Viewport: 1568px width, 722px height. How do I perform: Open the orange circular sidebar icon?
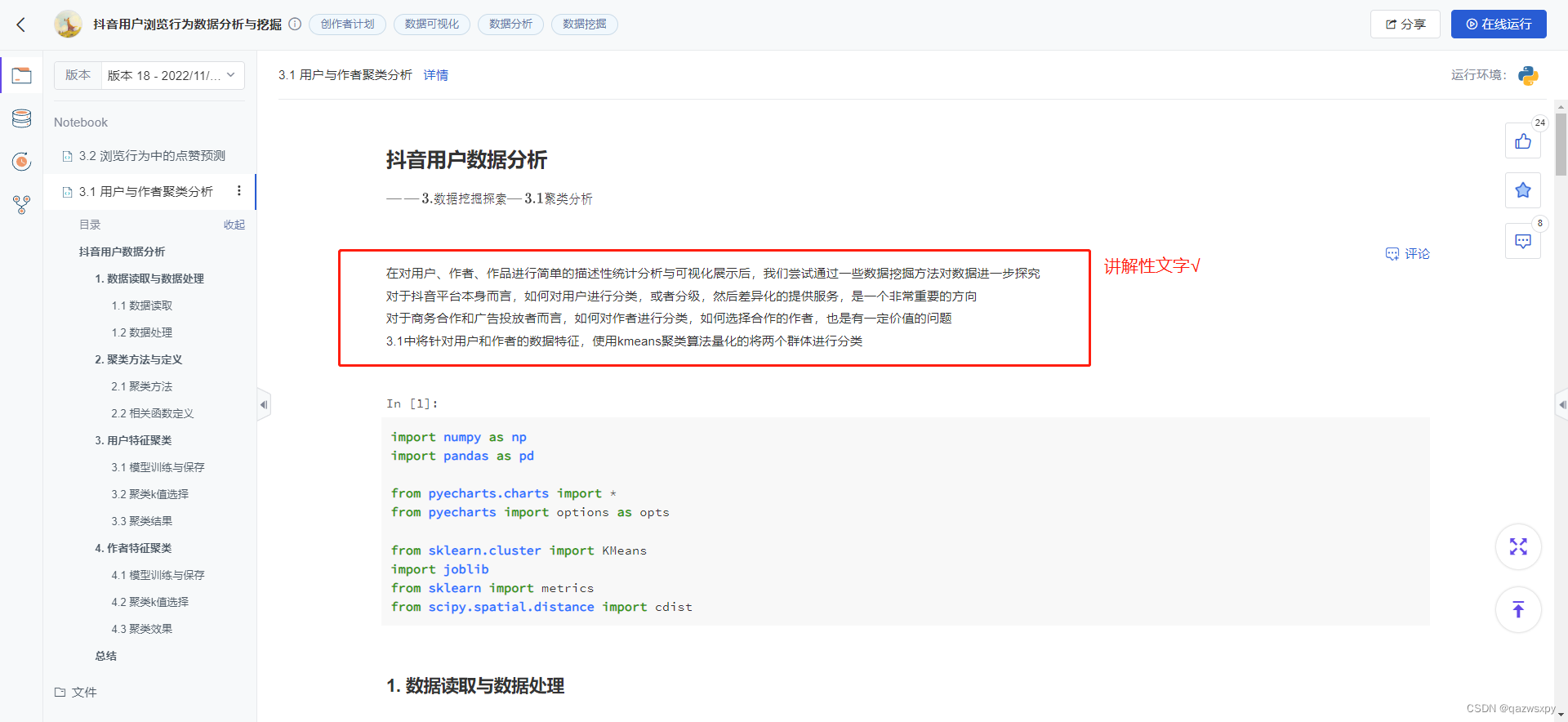22,162
